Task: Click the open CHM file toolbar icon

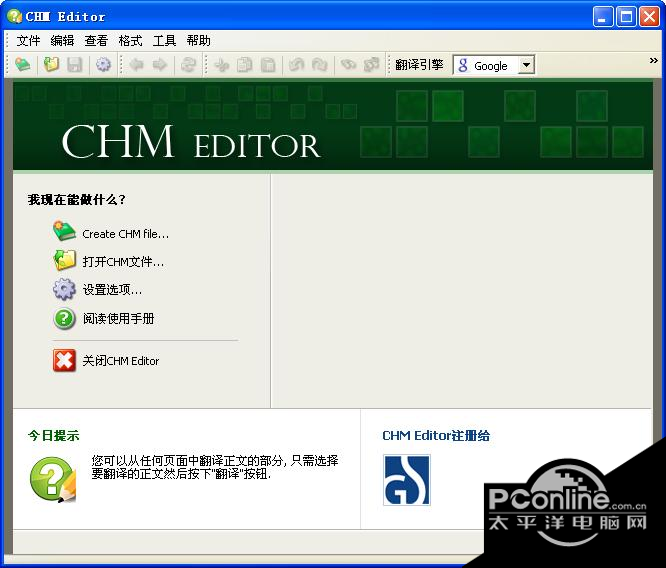Action: pos(51,65)
